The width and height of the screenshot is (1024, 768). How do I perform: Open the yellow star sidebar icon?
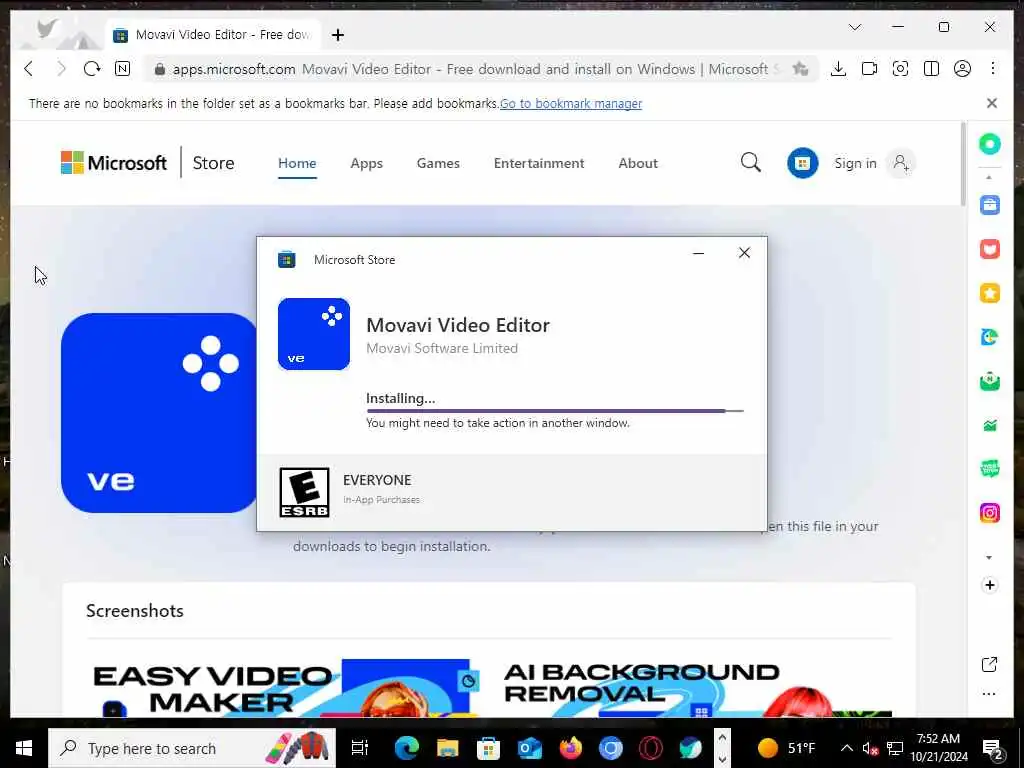point(989,293)
